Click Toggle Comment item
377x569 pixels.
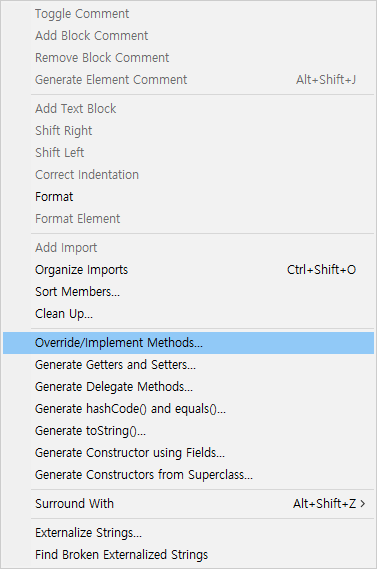(x=188, y=14)
